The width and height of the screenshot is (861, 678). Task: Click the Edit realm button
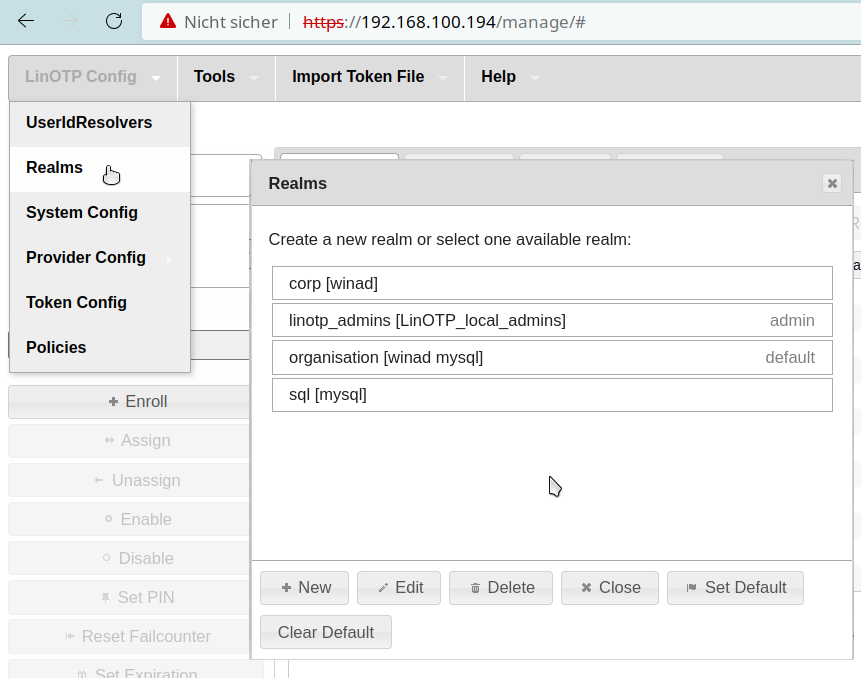point(398,588)
